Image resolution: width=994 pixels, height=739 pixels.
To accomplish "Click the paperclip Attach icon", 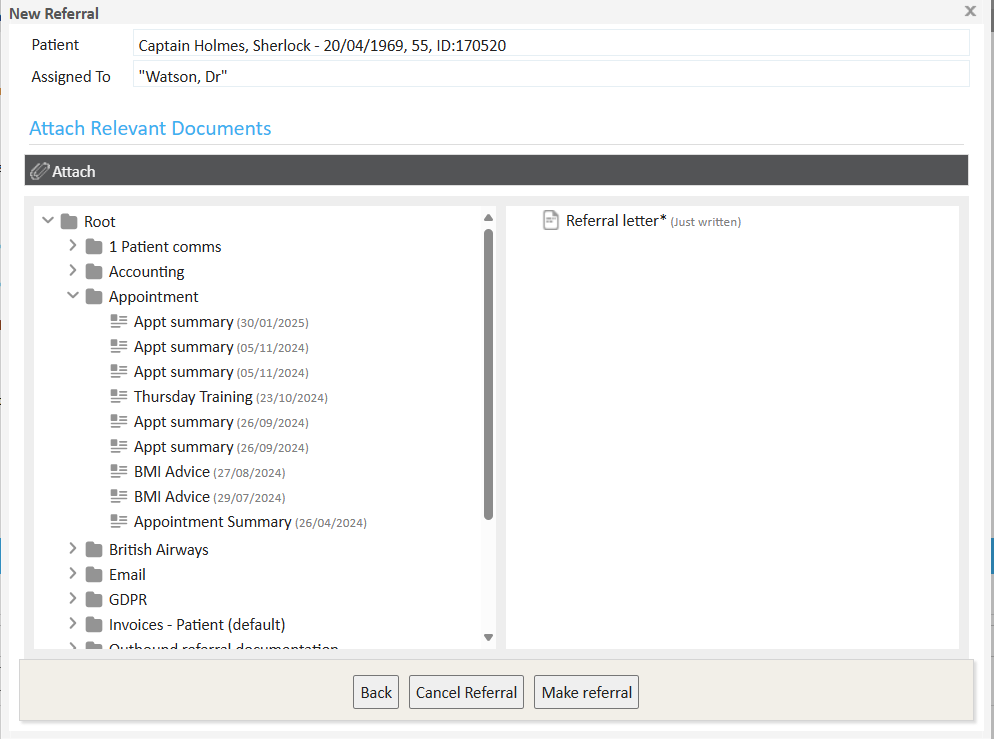I will click(x=39, y=171).
